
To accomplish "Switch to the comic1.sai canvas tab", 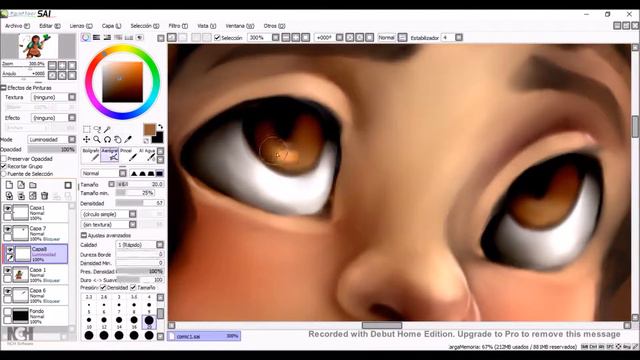I will (204, 336).
